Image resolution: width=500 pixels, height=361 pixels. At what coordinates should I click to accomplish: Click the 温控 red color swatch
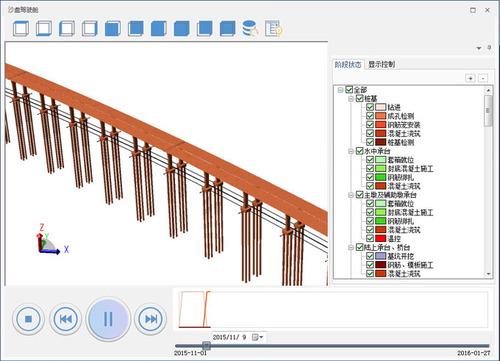coord(380,238)
